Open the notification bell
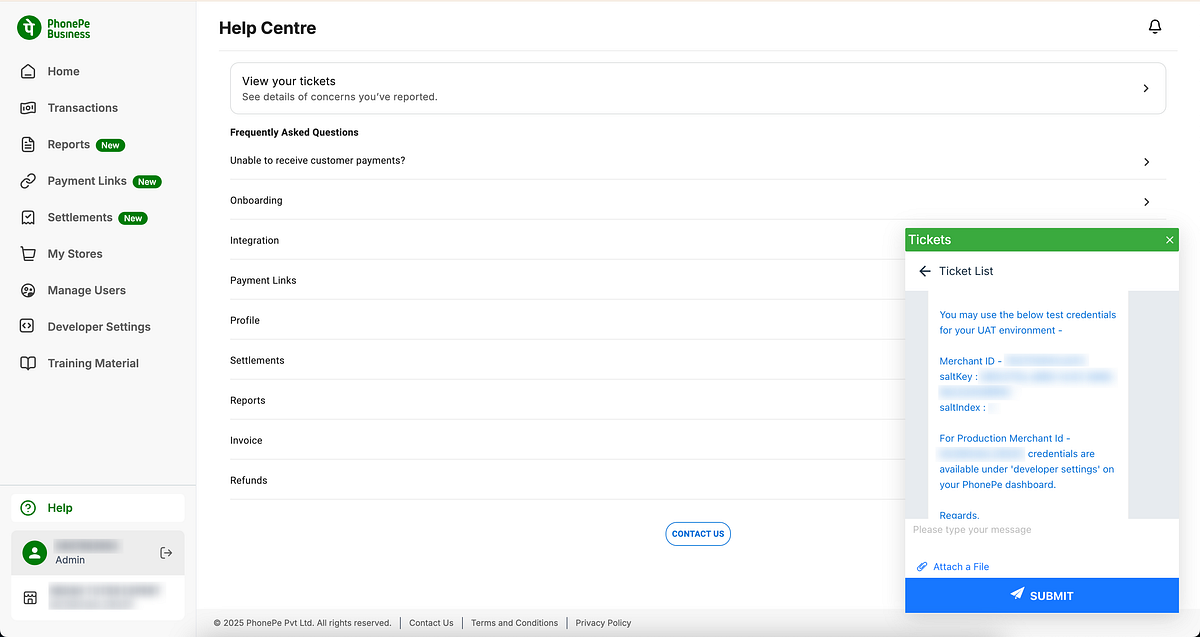The image size is (1200, 637). click(1155, 27)
